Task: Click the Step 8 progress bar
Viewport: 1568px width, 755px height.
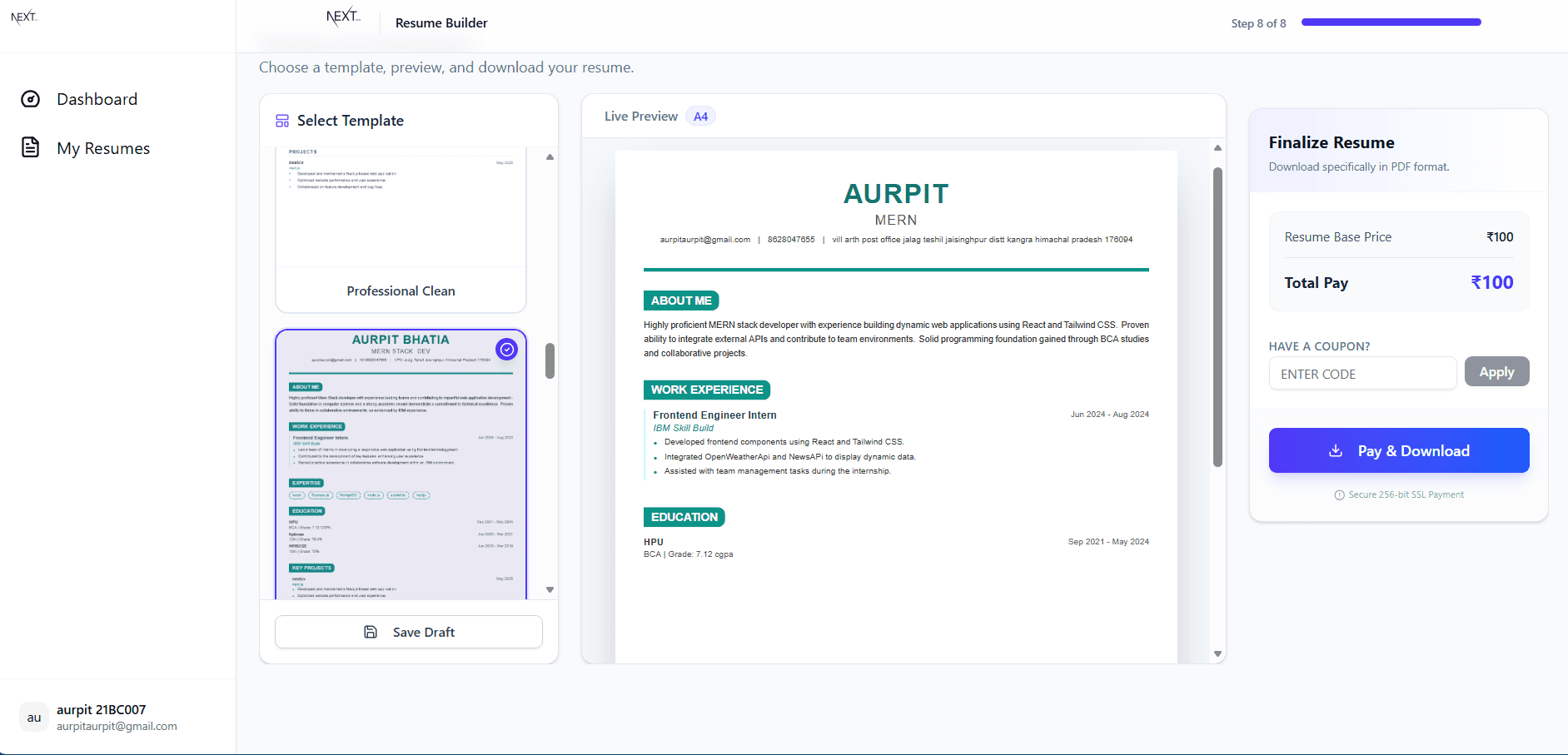Action: 1391,22
